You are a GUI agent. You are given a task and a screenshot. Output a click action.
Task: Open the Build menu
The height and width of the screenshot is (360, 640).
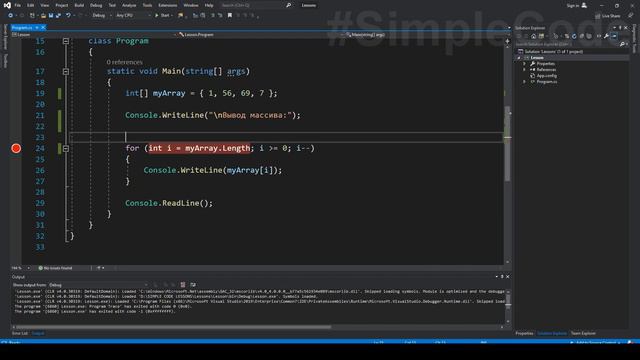79,5
